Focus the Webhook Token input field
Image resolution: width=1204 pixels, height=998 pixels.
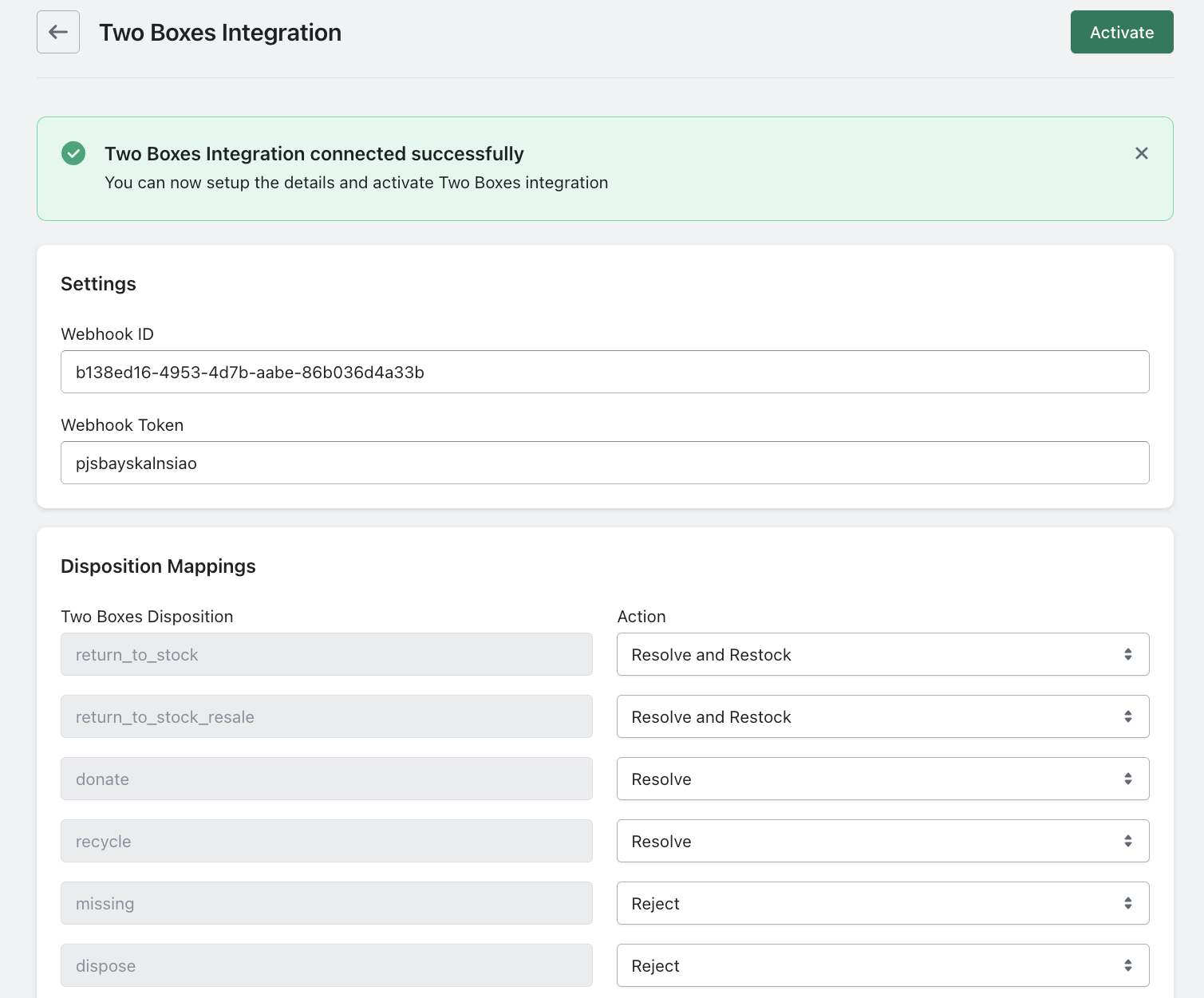coord(605,463)
